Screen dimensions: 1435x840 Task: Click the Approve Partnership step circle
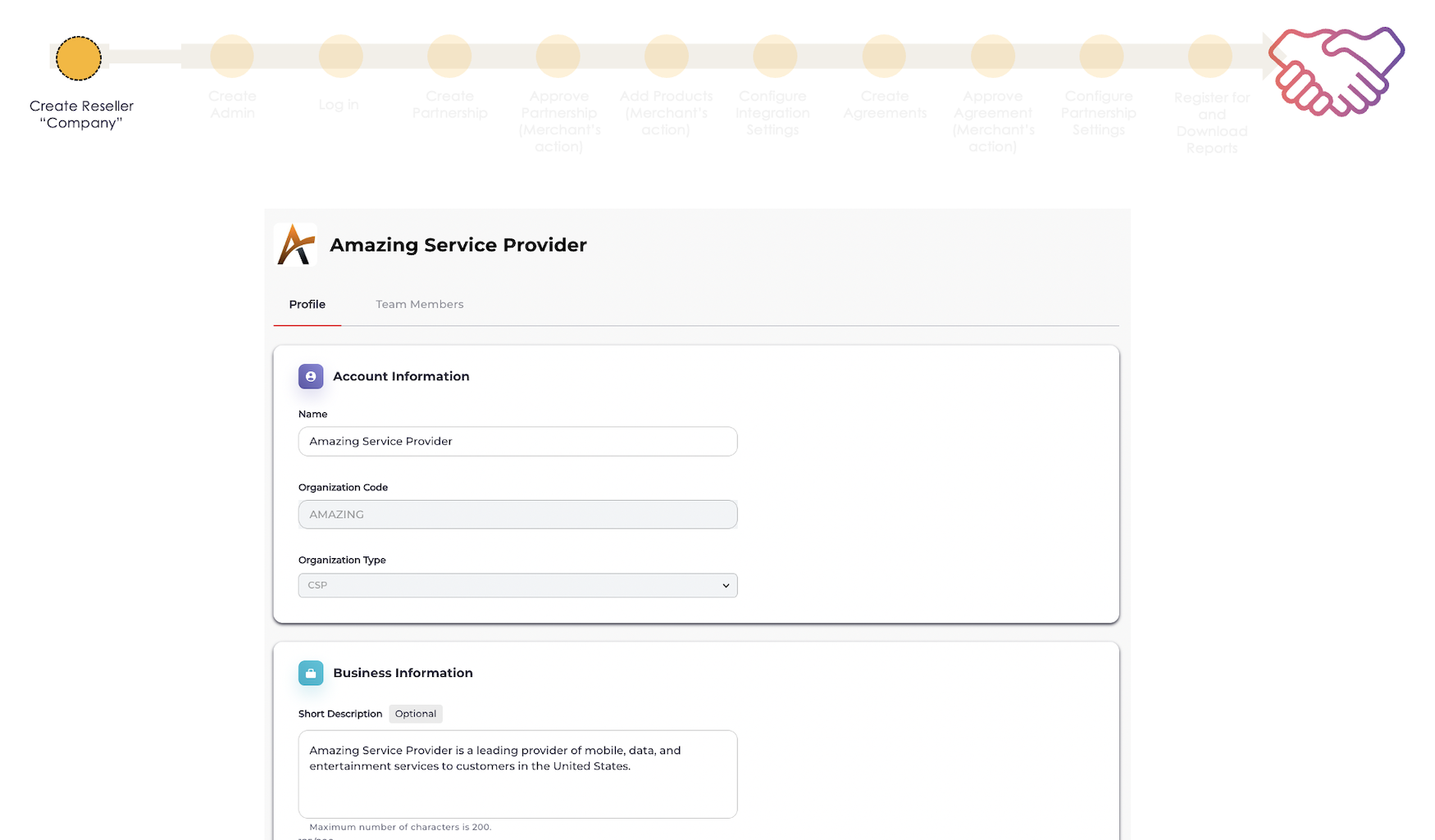point(558,57)
